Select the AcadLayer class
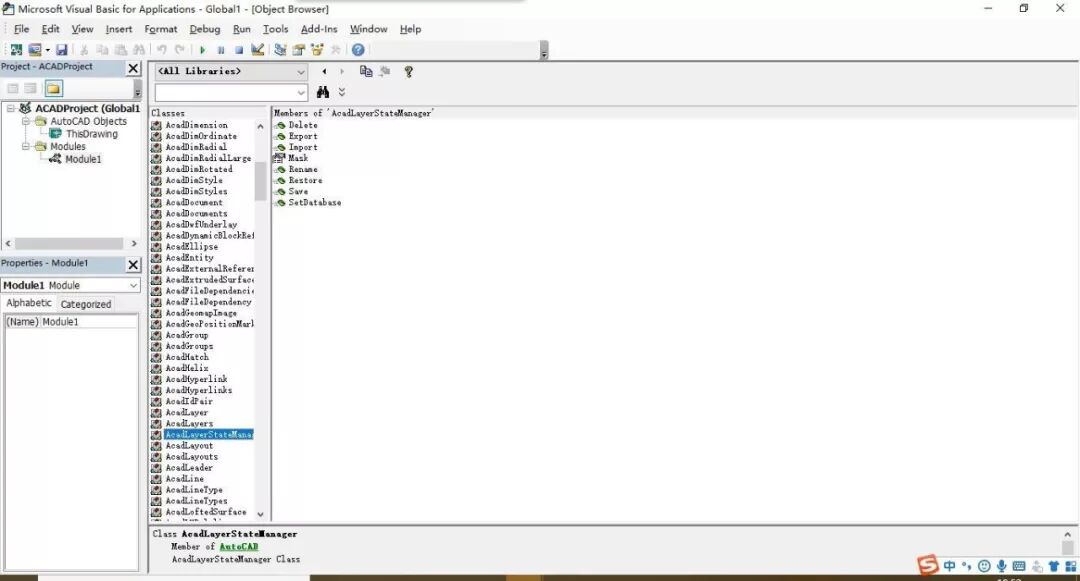Viewport: 1080px width, 581px height. 186,412
